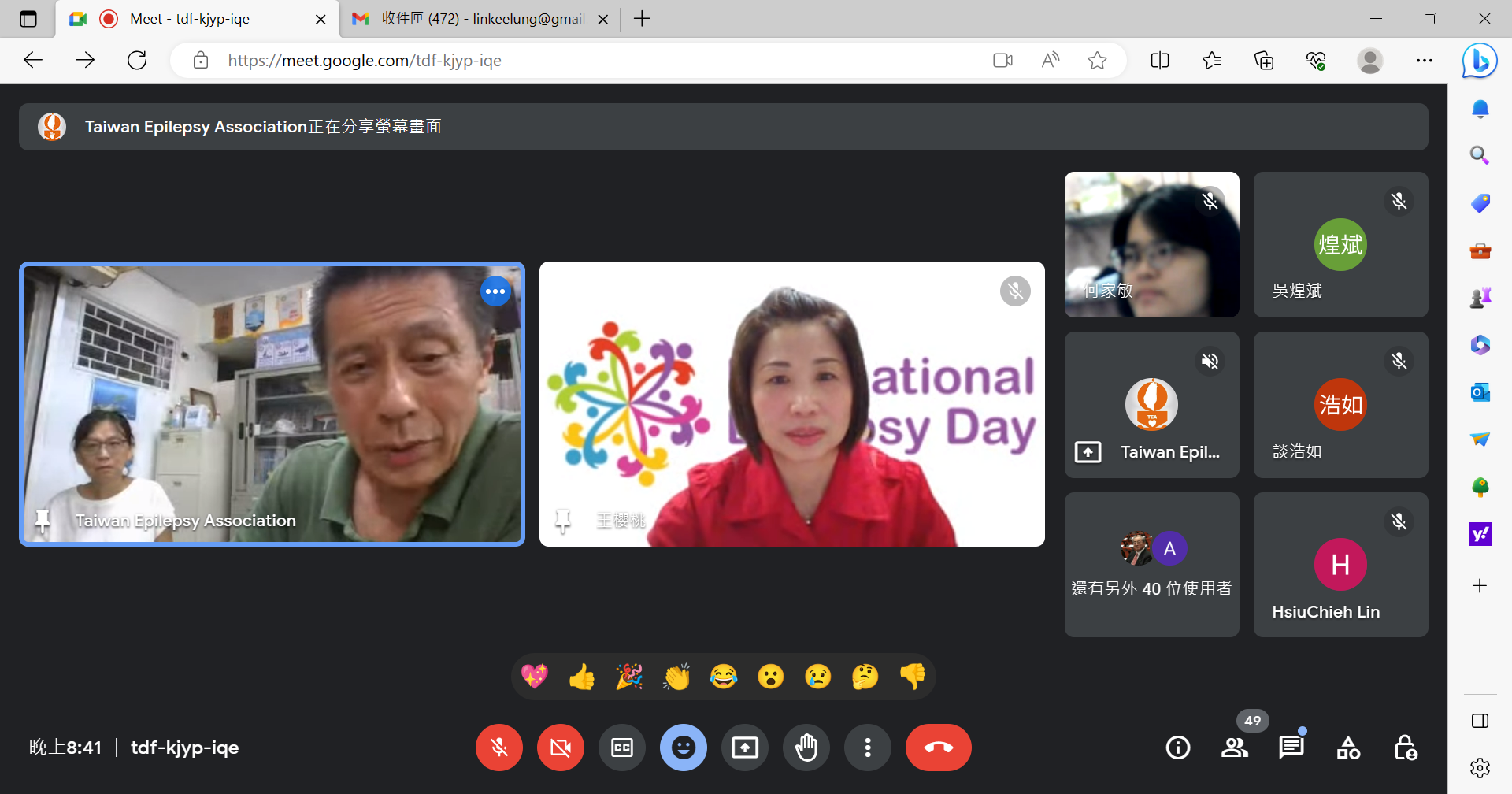
Task: Open options on Taiwan Epilepsy Association video tile
Action: tap(495, 291)
